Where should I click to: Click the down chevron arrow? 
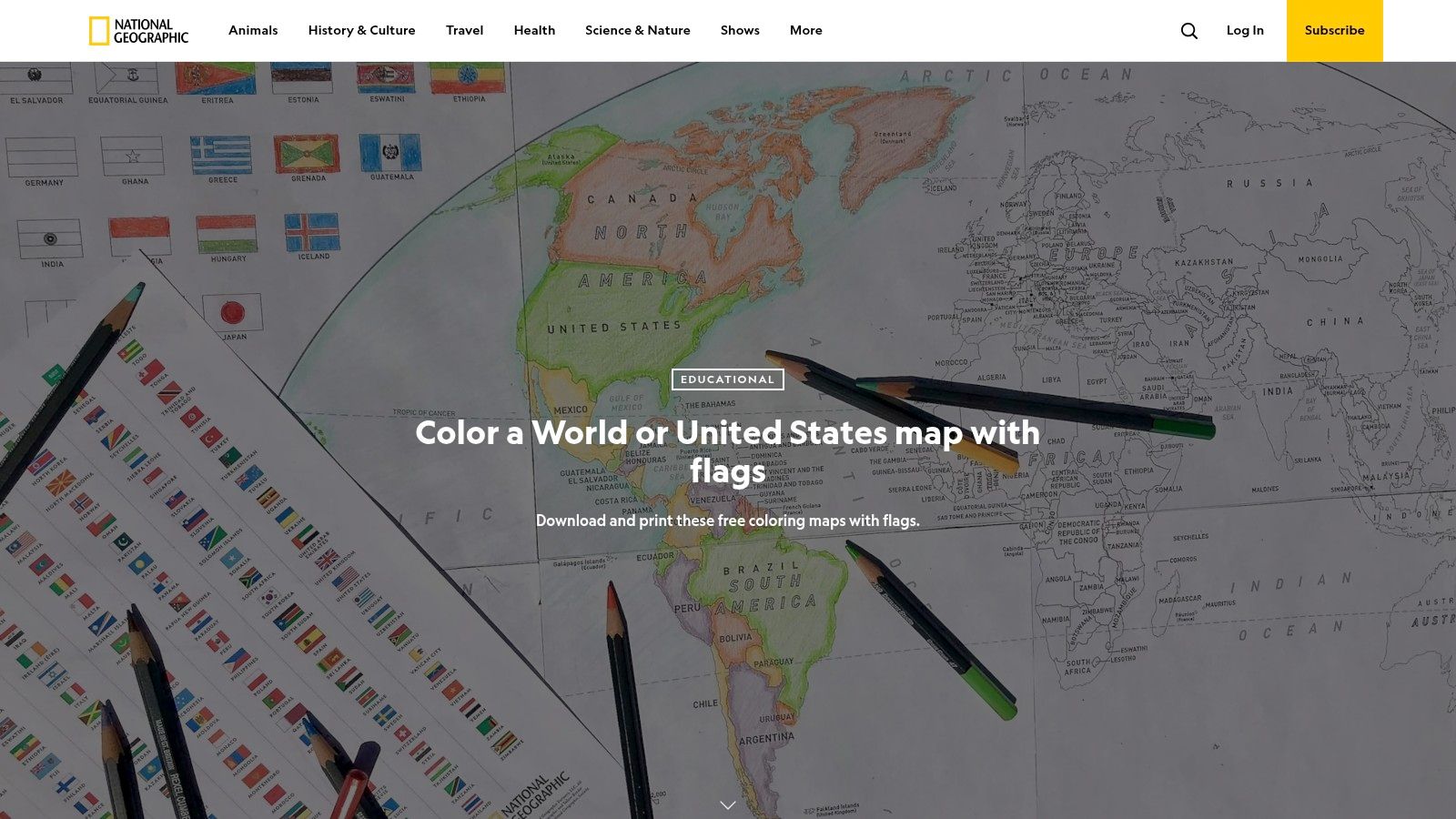(x=727, y=804)
